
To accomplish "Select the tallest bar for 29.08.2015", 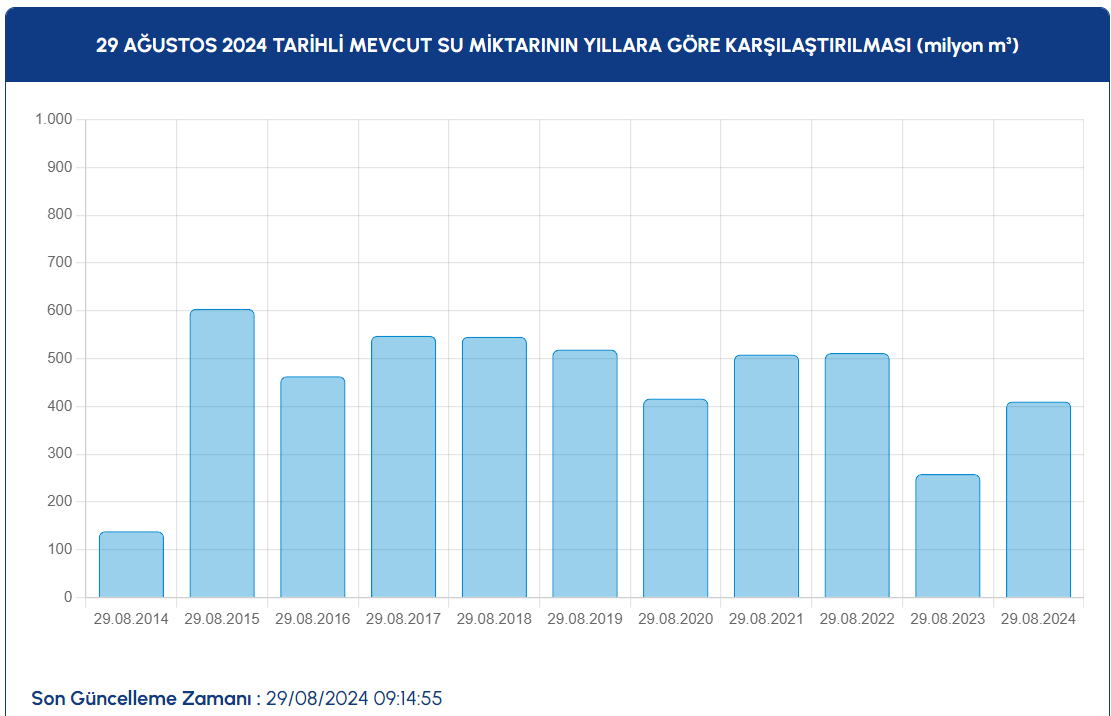I will pos(222,453).
